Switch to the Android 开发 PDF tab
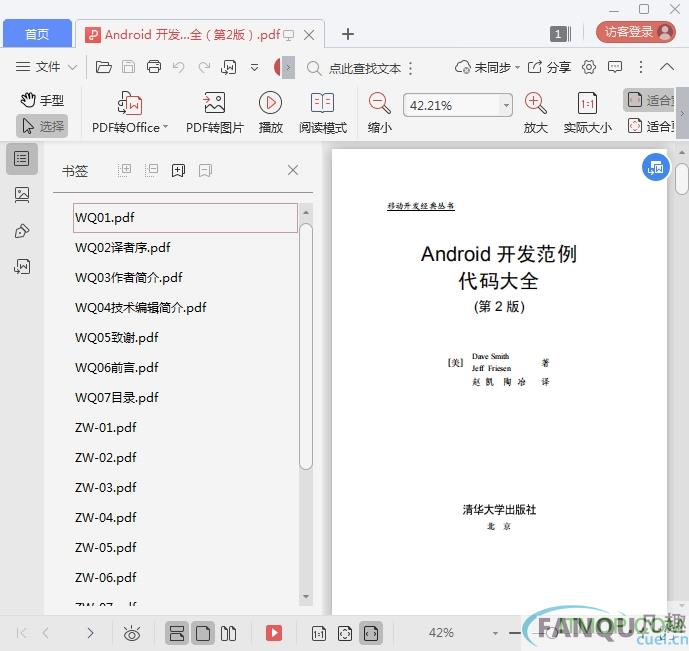The height and width of the screenshot is (651, 689). 191,34
